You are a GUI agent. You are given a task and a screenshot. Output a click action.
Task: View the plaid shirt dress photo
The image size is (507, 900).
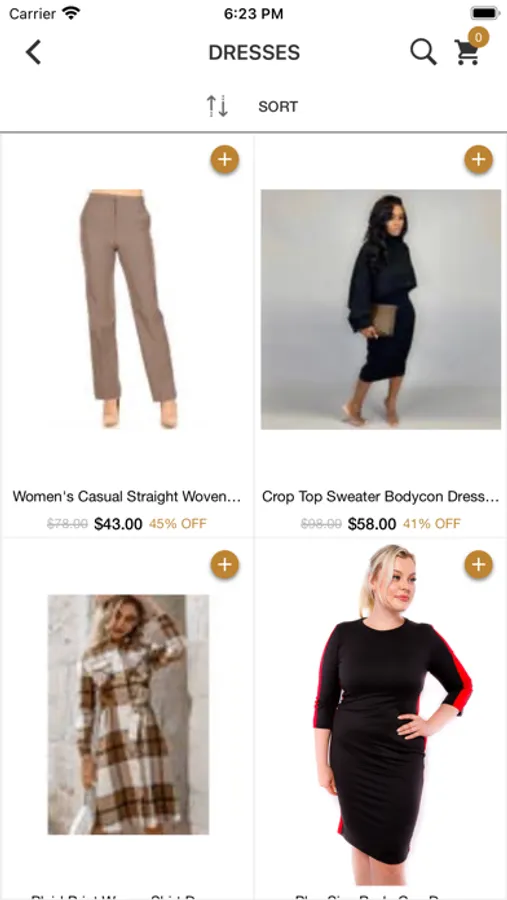tap(129, 714)
